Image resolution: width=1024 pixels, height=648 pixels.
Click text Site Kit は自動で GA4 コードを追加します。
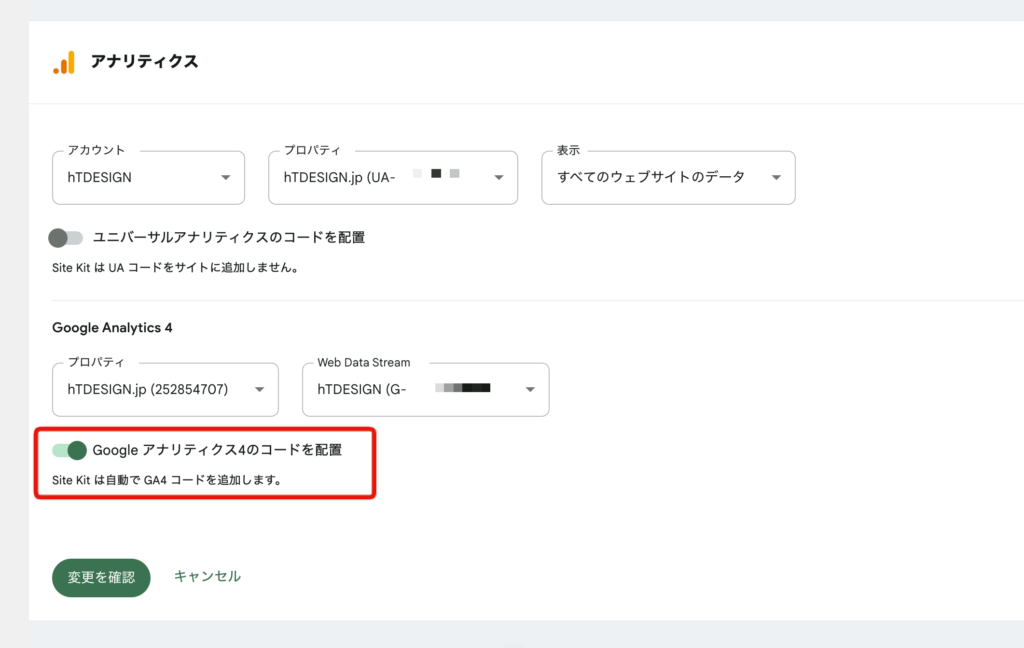167,479
